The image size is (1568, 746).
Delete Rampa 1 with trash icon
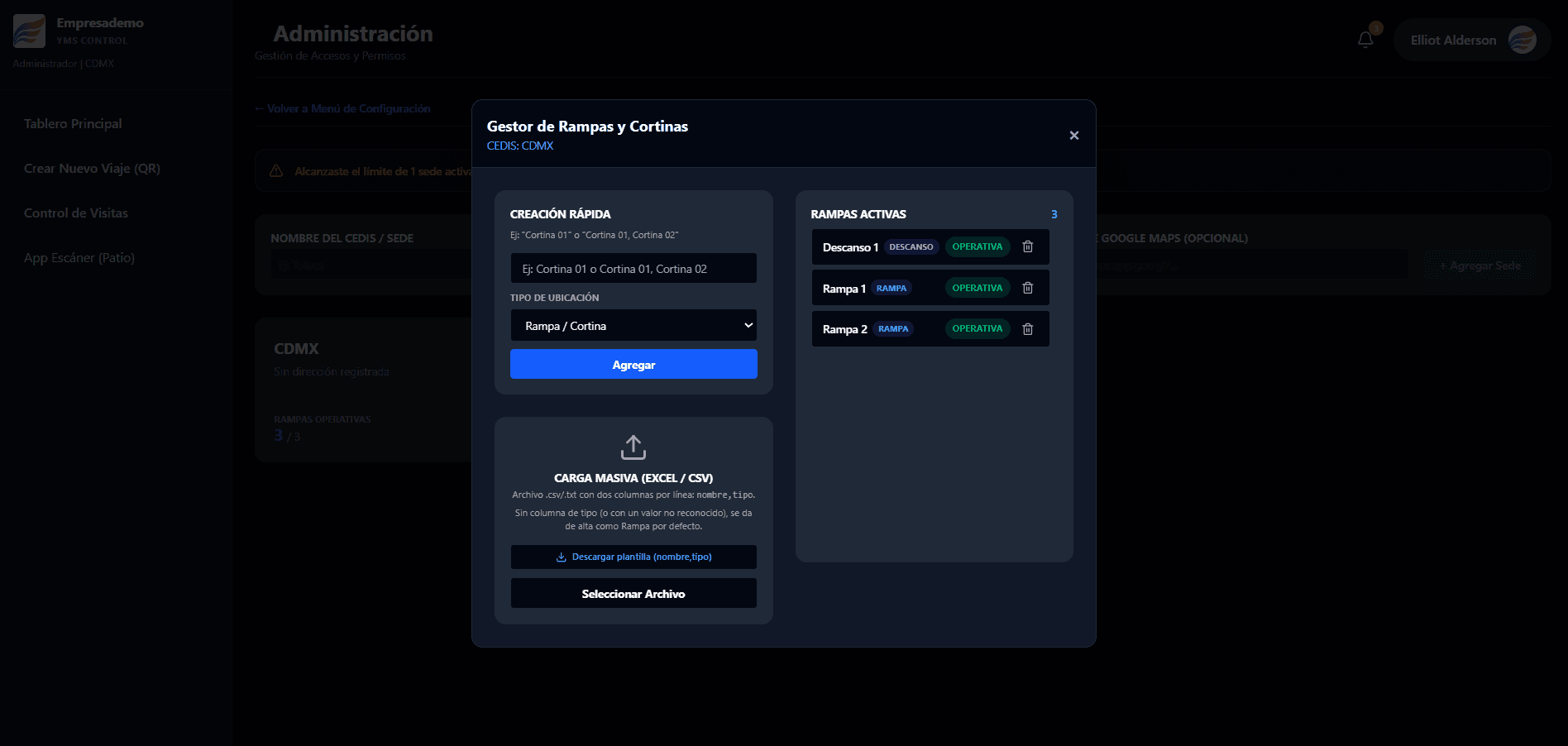pos(1028,288)
